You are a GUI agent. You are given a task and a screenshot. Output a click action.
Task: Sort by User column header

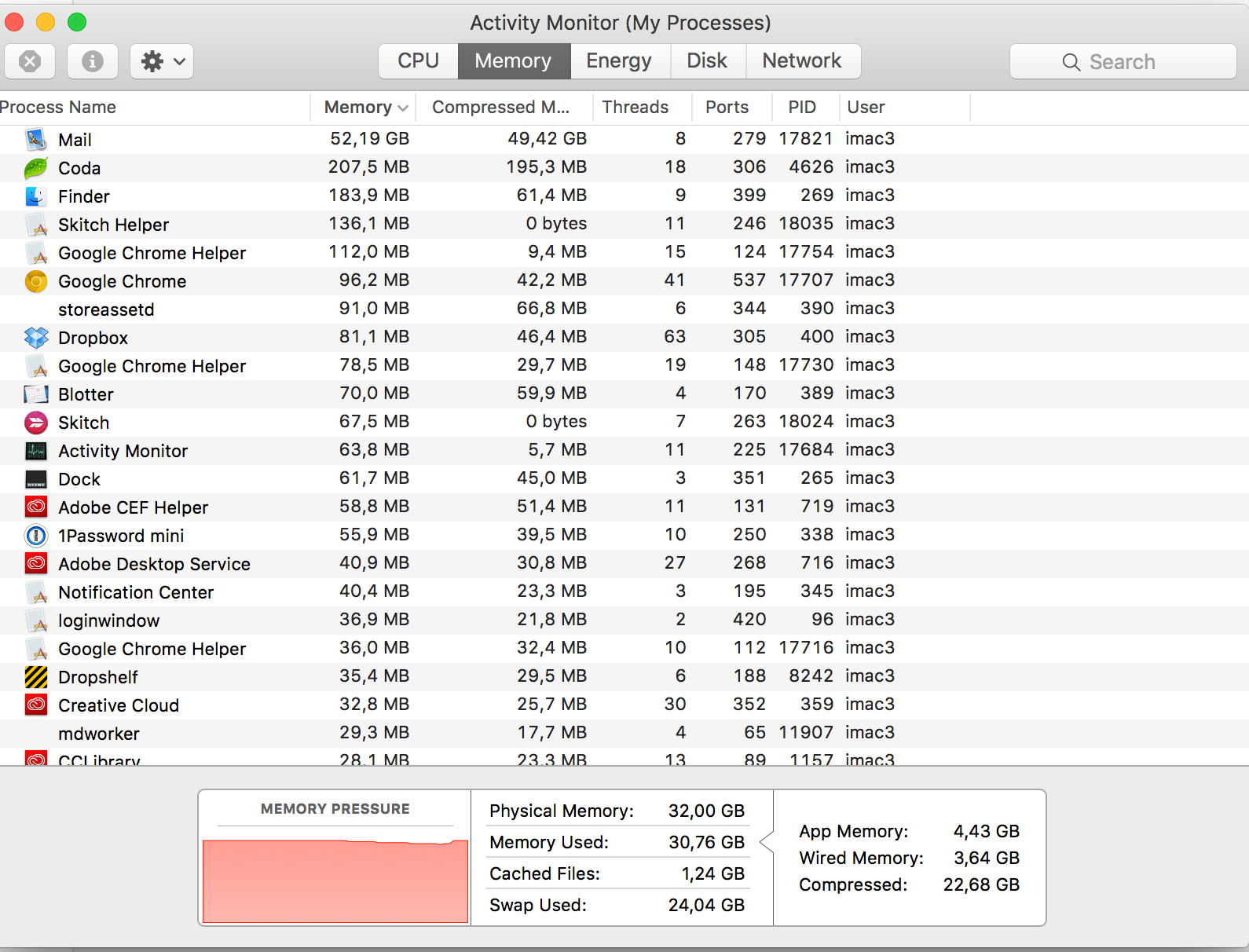tap(905, 108)
